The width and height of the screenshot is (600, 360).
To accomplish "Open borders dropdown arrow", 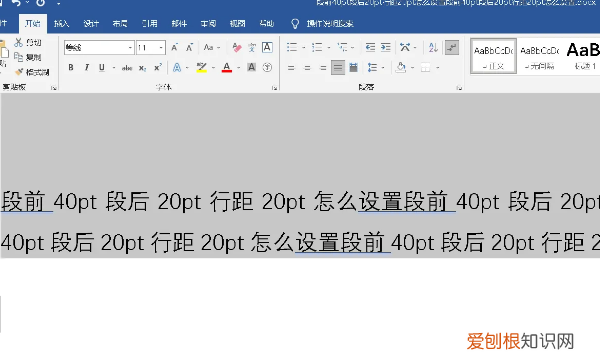I will [x=437, y=68].
